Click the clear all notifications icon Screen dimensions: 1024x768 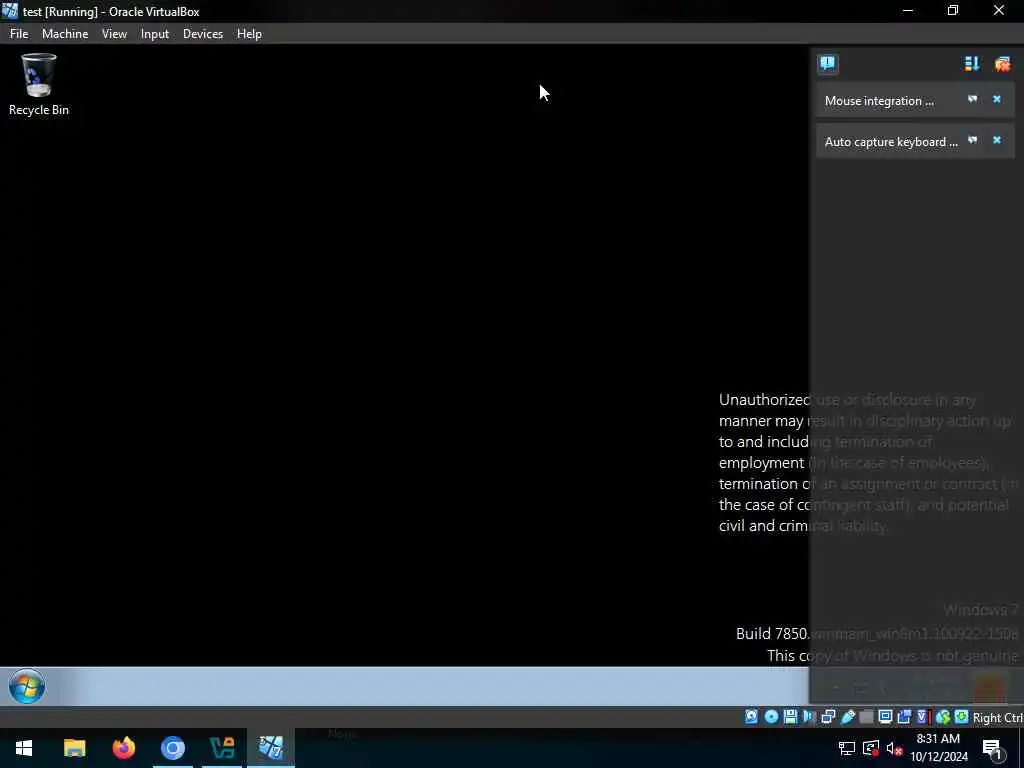(x=1002, y=63)
